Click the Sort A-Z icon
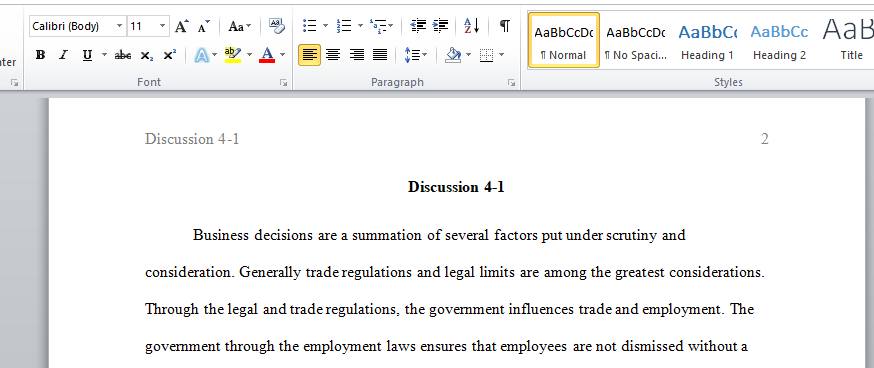Viewport: 874px width, 368px height. pyautogui.click(x=472, y=26)
